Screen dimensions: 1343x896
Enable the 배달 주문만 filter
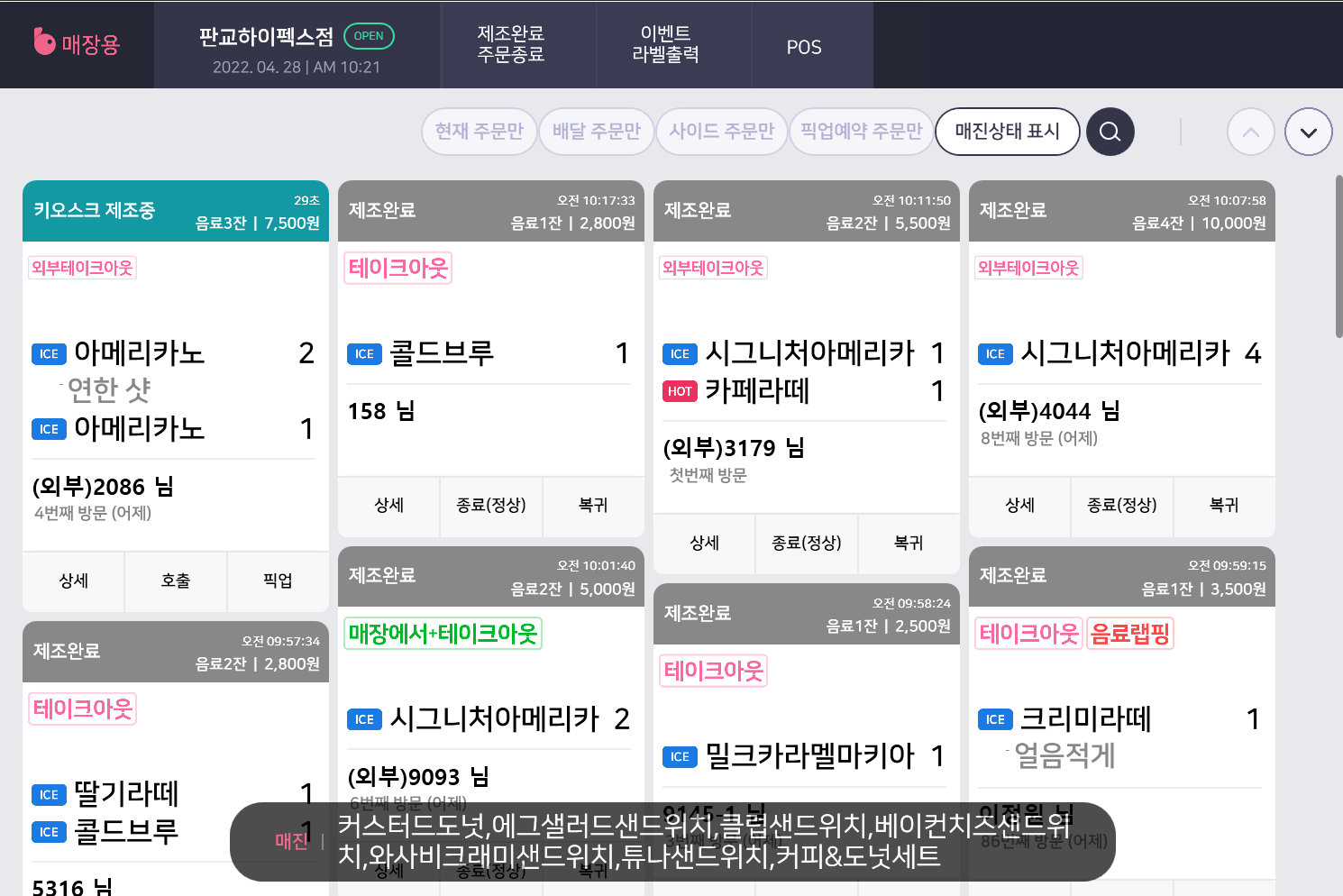tap(596, 132)
